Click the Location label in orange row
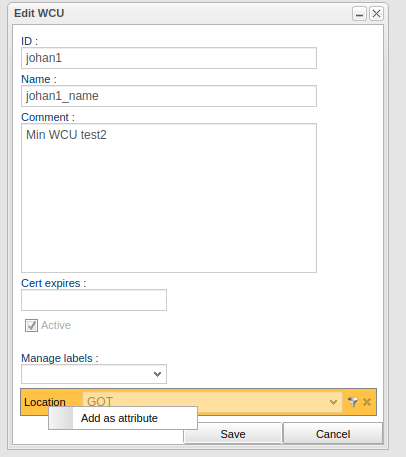The height and width of the screenshot is (457, 406). pyautogui.click(x=45, y=402)
